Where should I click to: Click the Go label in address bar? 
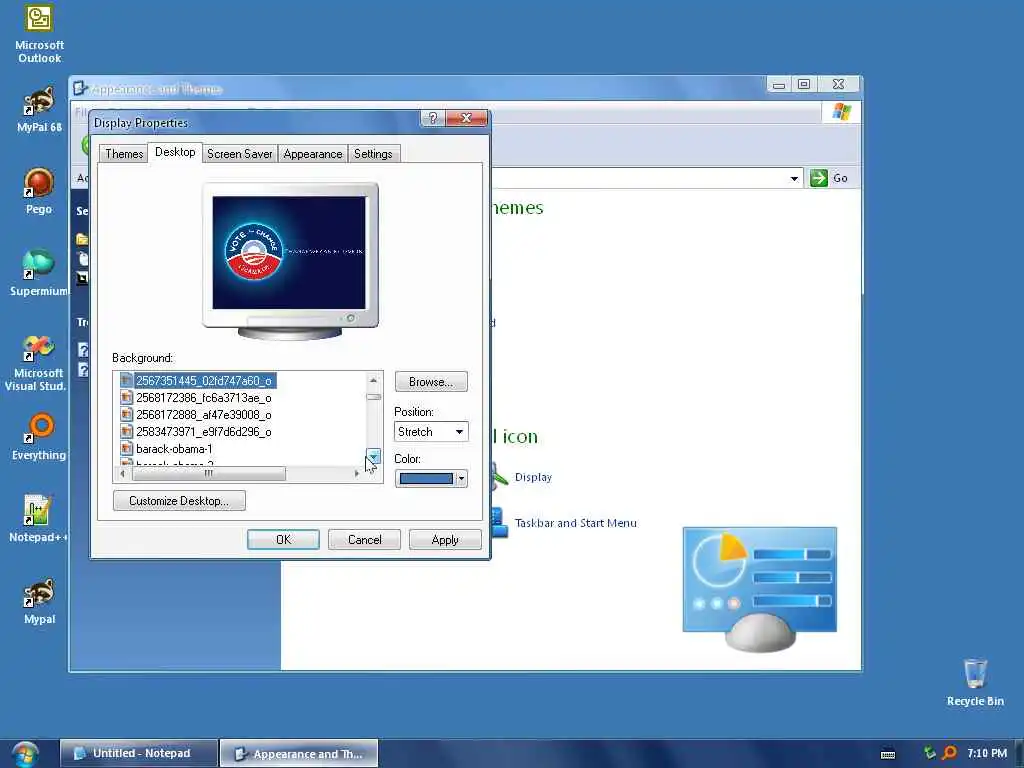[x=840, y=178]
